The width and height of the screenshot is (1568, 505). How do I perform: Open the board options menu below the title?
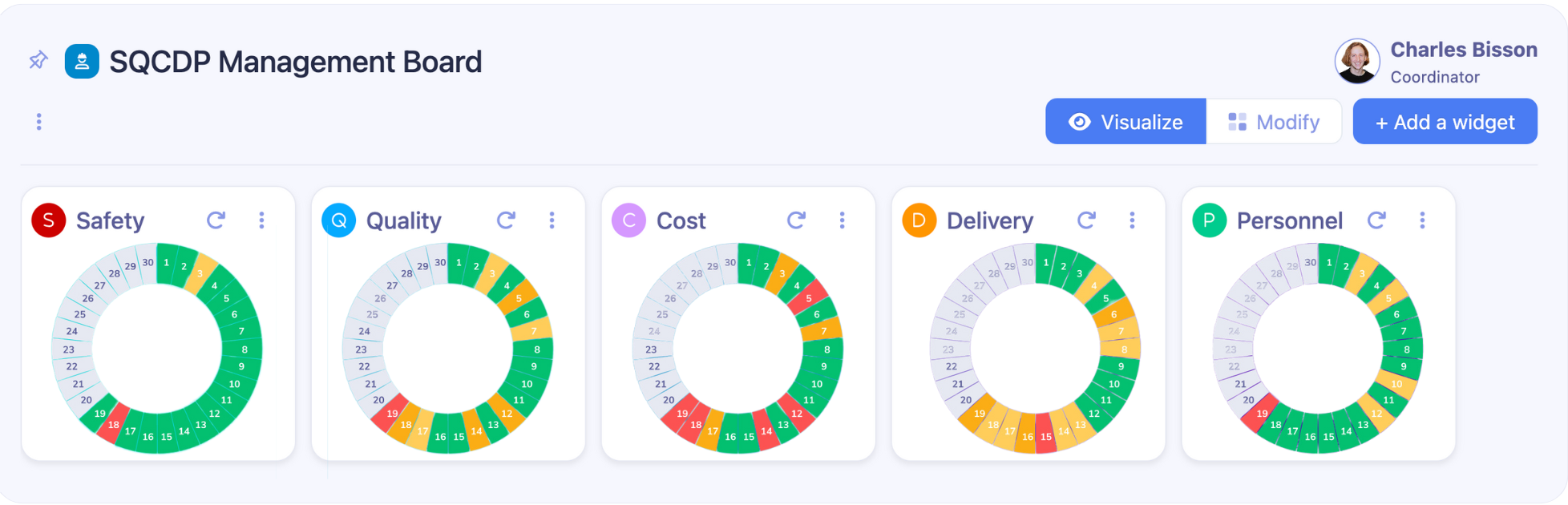click(38, 121)
